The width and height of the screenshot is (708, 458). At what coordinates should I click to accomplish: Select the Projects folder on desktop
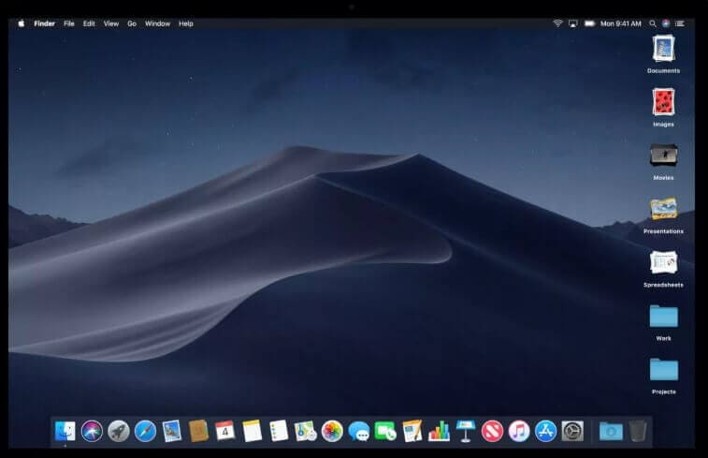tap(663, 370)
